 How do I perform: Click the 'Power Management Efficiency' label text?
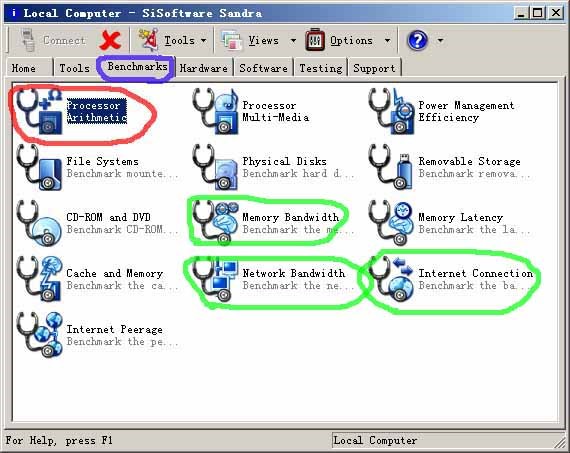[466, 111]
